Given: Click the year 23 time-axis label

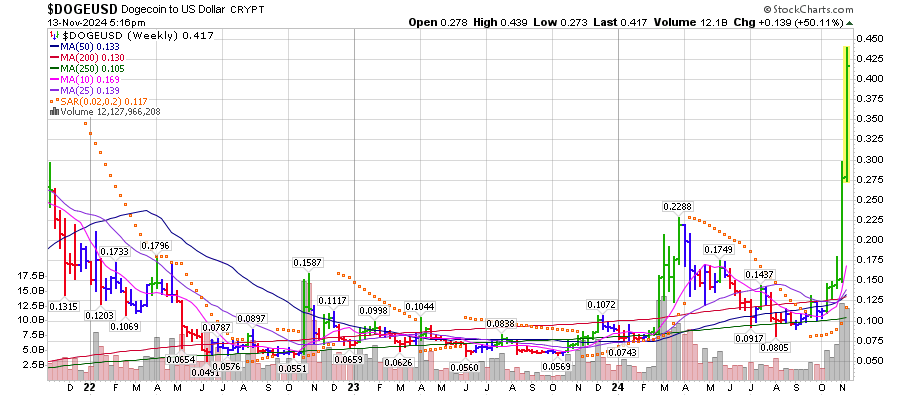Looking at the screenshot, I should pyautogui.click(x=354, y=387).
